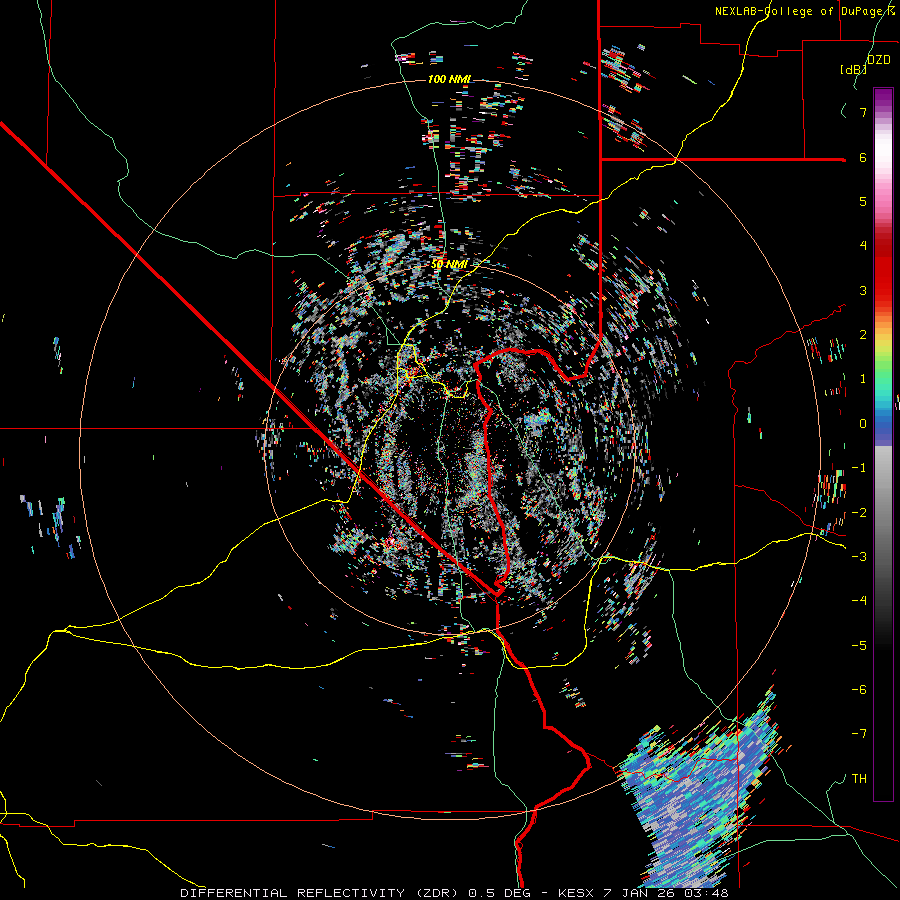Click the "[dB]" unit label
This screenshot has height=900, width=900.
(x=853, y=69)
